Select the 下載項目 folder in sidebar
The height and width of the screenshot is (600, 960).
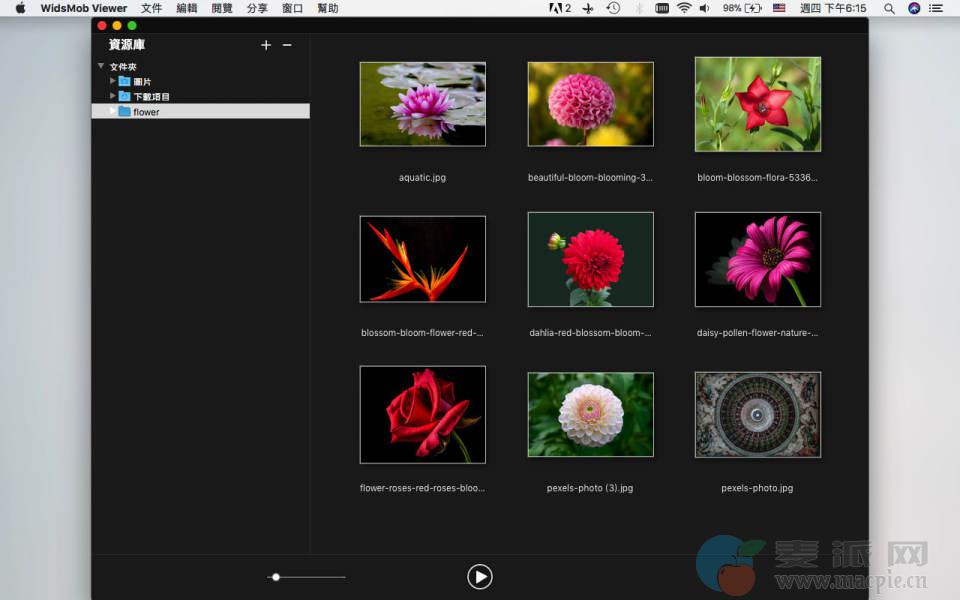click(x=151, y=96)
